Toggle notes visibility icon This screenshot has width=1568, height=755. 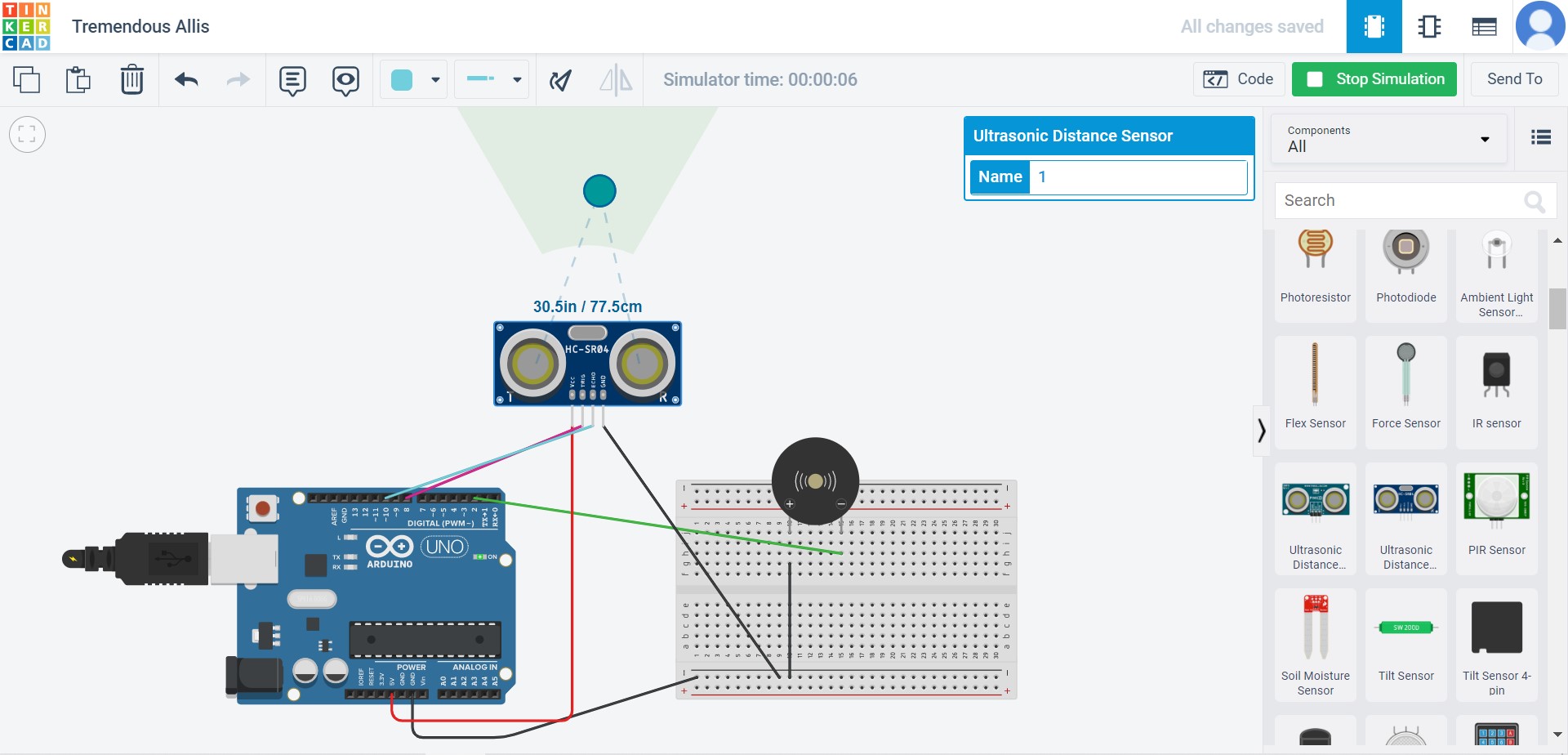pyautogui.click(x=345, y=80)
